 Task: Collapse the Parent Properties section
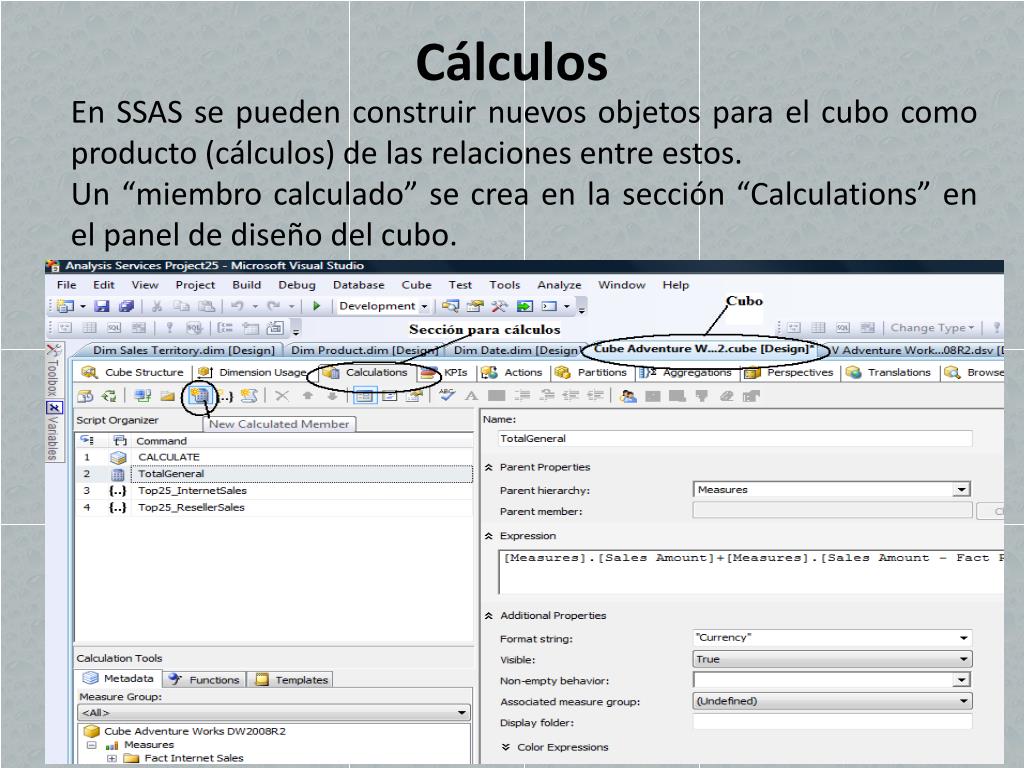(x=488, y=468)
